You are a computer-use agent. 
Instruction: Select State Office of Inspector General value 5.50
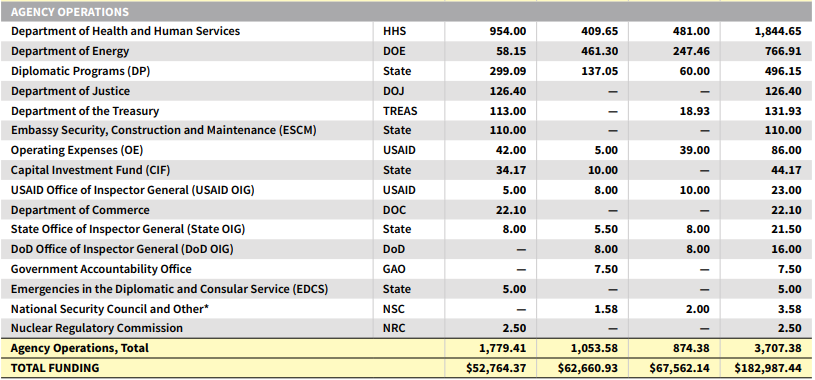[606, 230]
